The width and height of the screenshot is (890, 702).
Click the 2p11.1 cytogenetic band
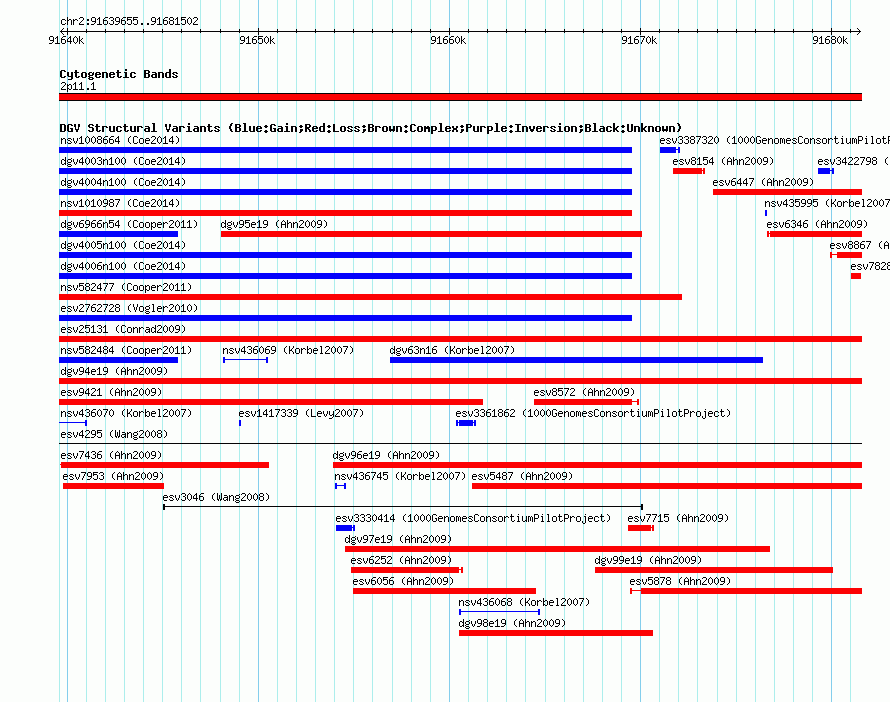point(460,97)
